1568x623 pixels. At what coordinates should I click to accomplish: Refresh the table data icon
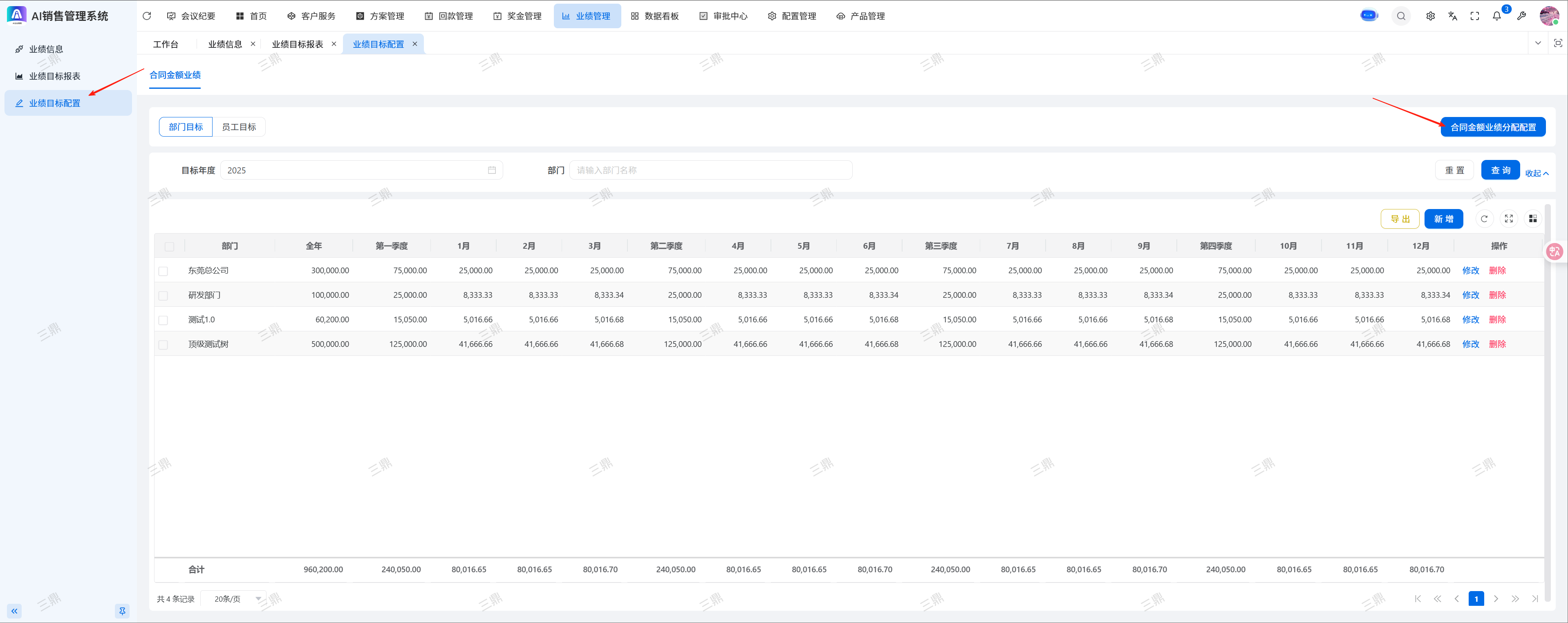click(x=1484, y=218)
